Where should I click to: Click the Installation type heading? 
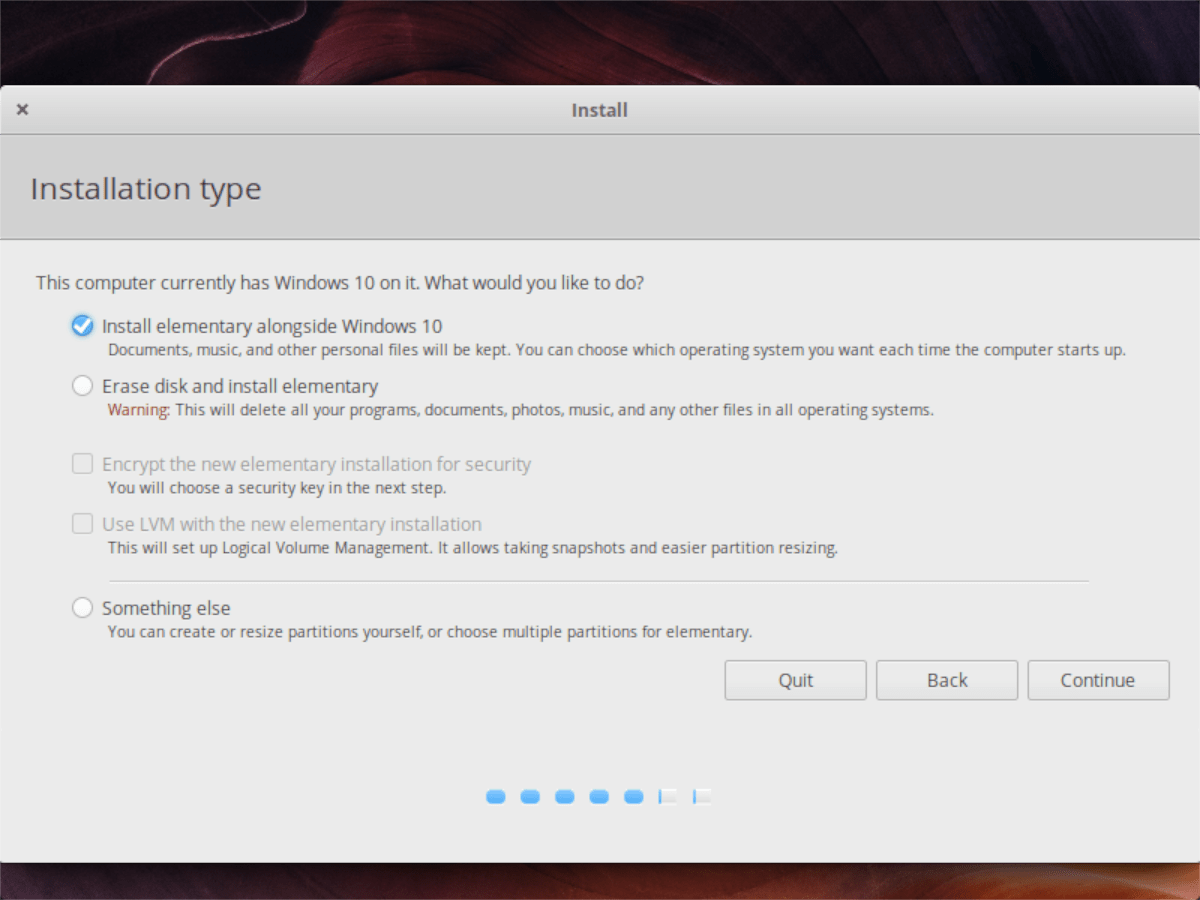[x=146, y=188]
